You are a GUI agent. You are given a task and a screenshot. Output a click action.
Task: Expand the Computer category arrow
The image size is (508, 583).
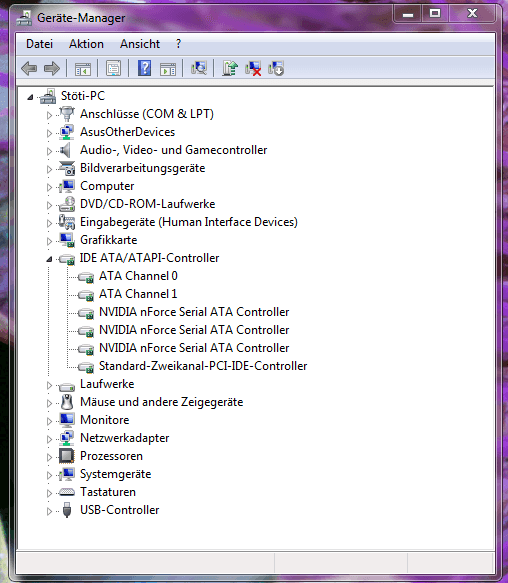point(49,187)
